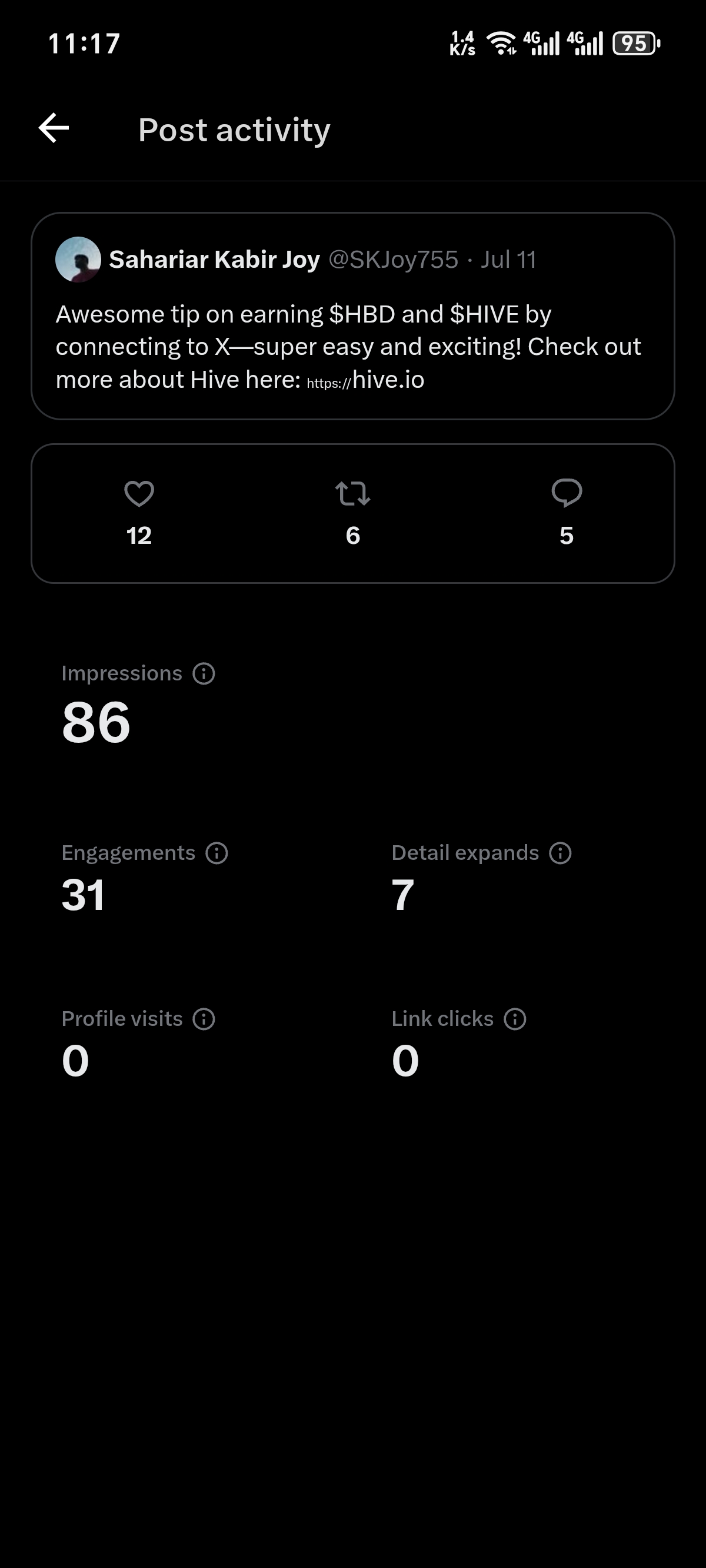Tap the heart likes icon

point(139,494)
